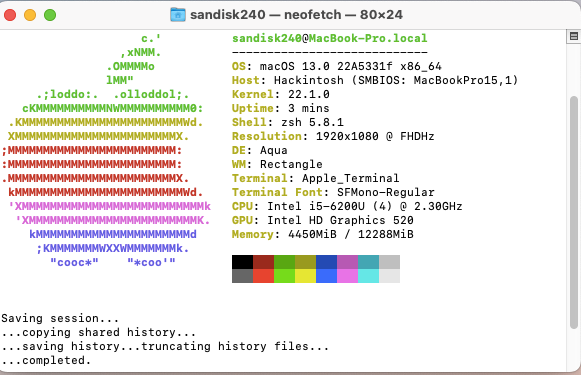Click the dark red color block

tap(263, 262)
